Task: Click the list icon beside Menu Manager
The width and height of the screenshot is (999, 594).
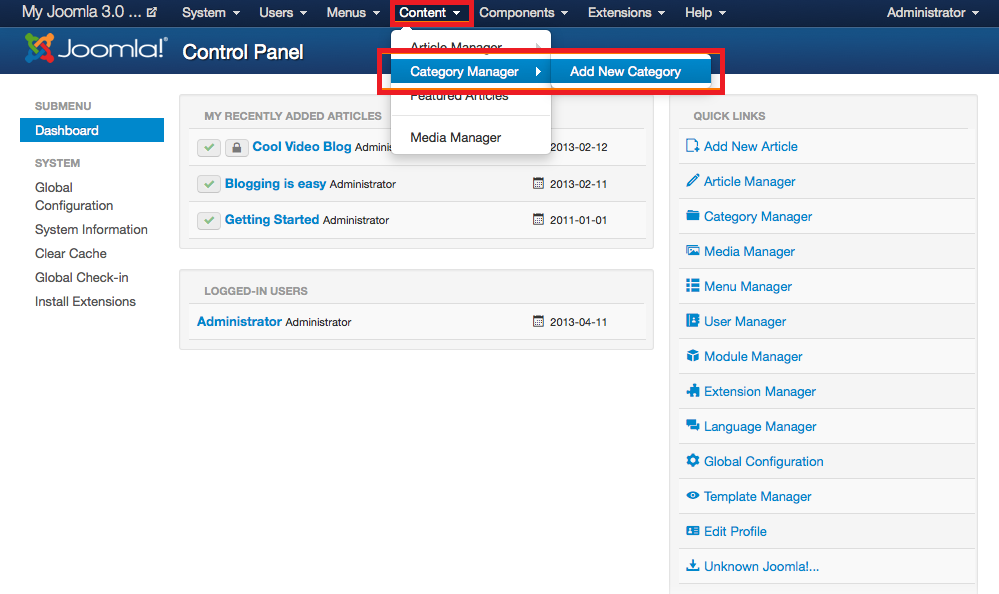Action: (693, 286)
